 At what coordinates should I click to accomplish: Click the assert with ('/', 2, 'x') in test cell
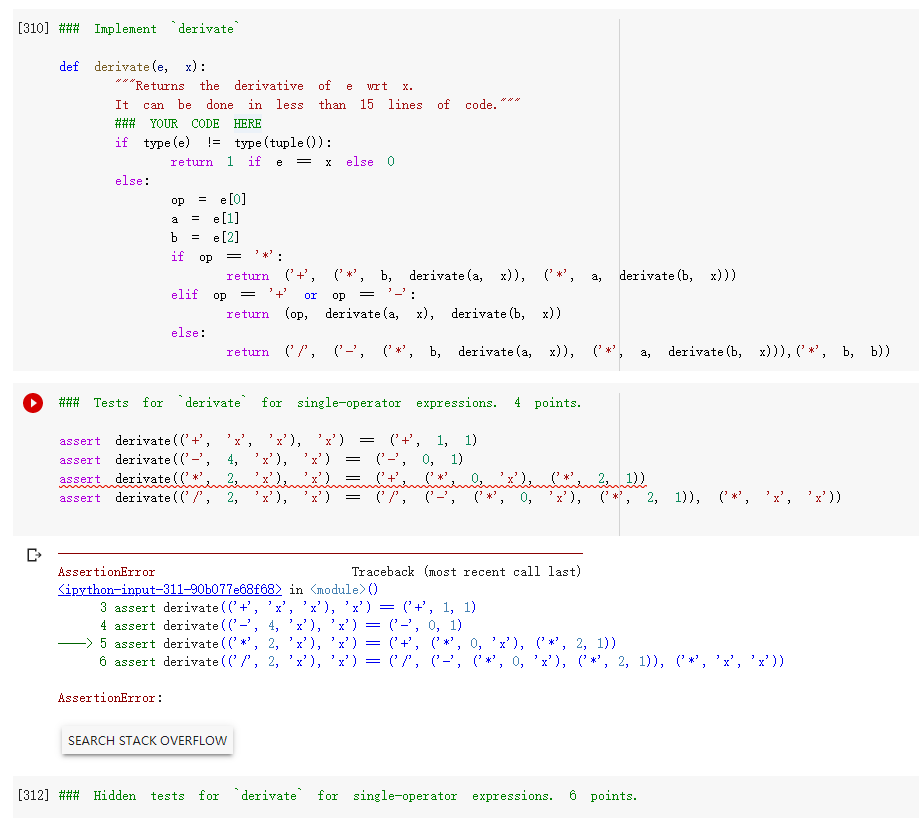point(450,497)
